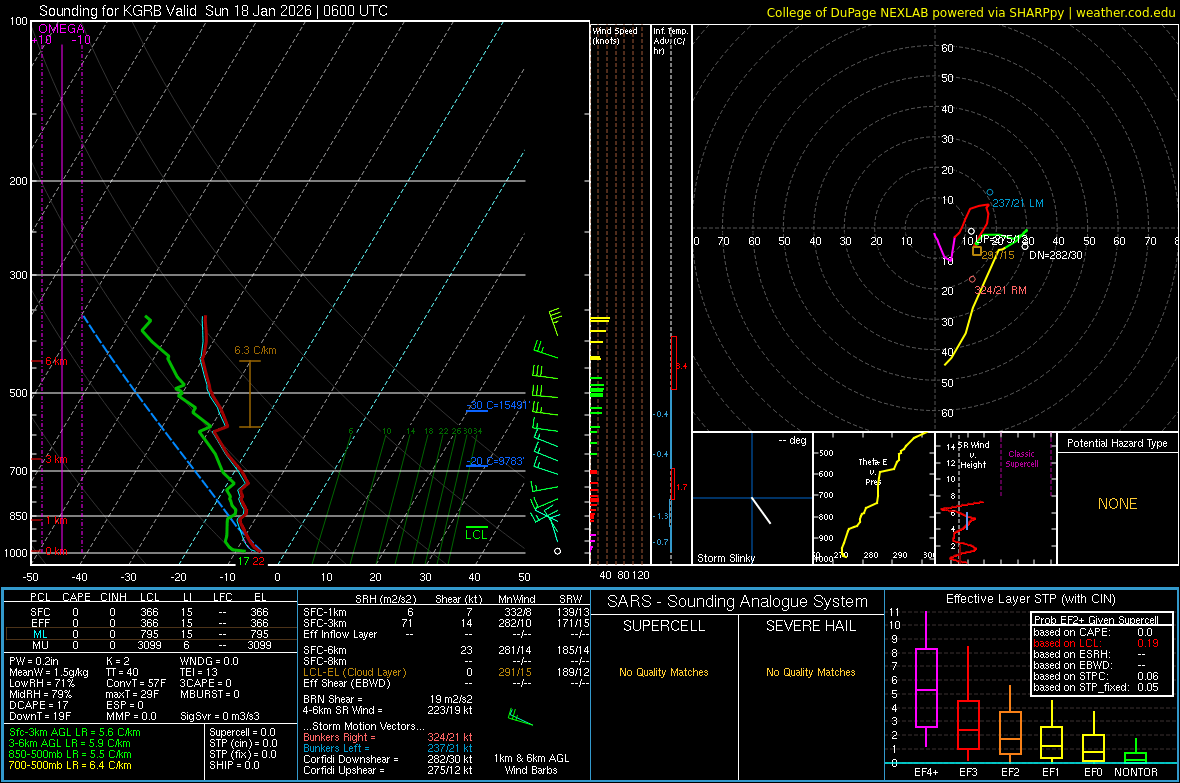
Task: Select the SFC parcel row
Action: pos(151,612)
